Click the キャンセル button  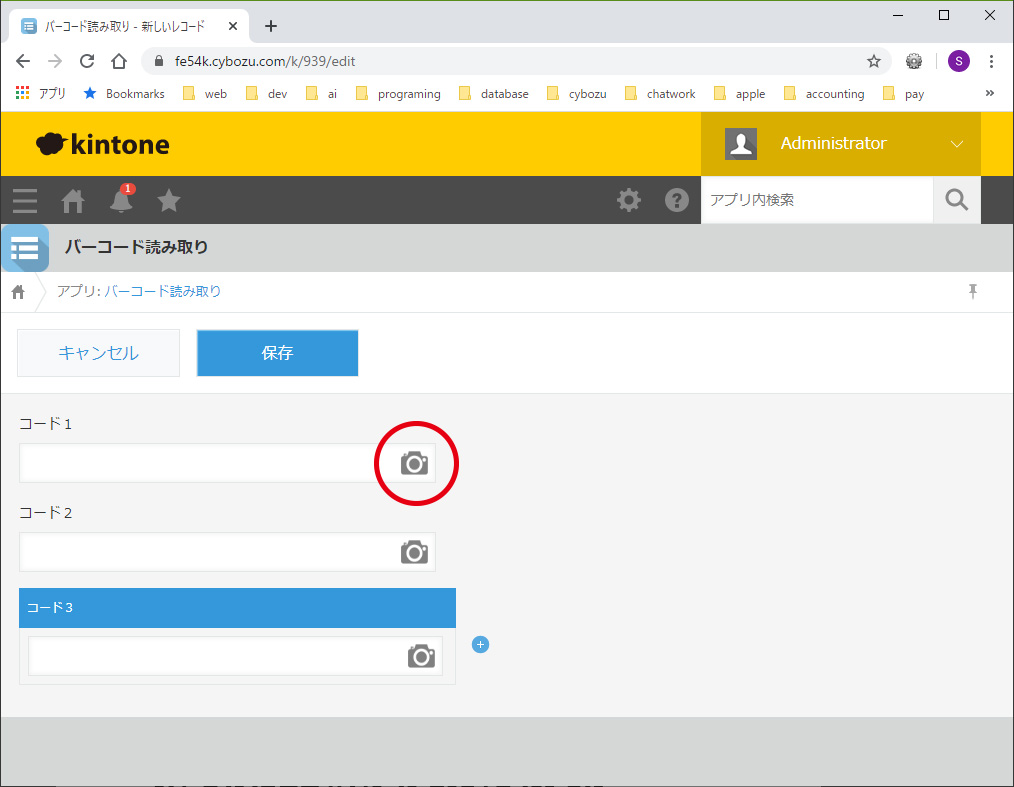click(x=99, y=353)
